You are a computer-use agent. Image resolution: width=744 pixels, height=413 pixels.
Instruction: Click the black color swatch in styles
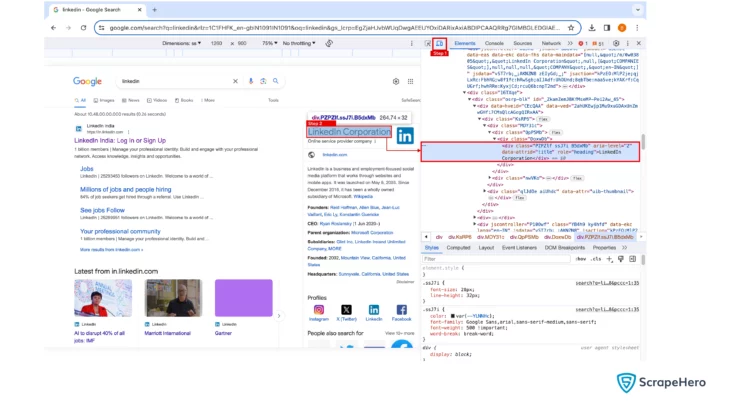click(453, 316)
